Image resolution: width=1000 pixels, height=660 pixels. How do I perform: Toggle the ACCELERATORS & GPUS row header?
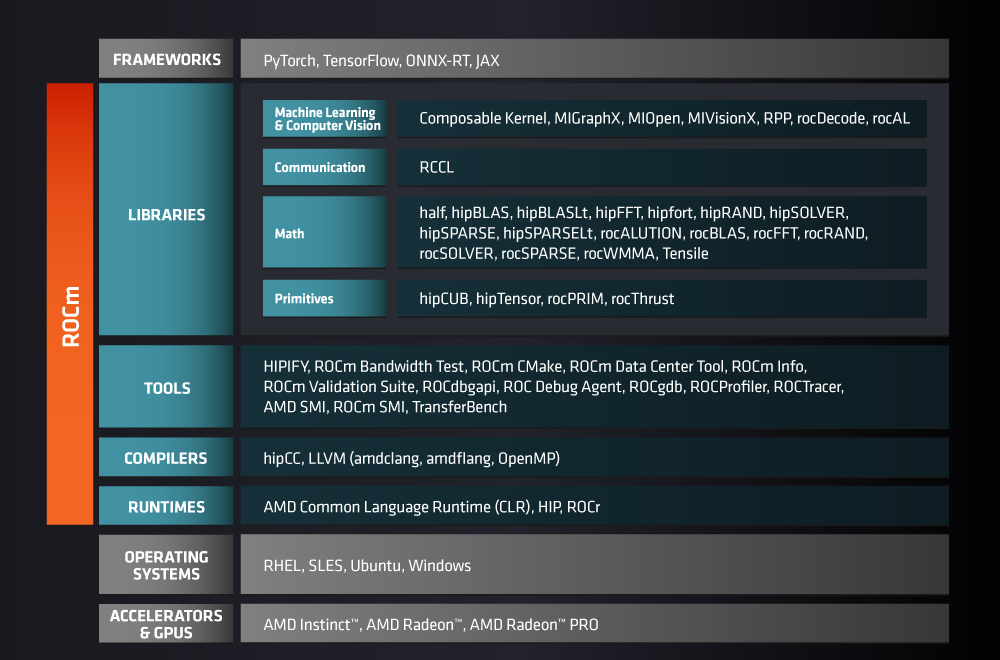point(165,622)
